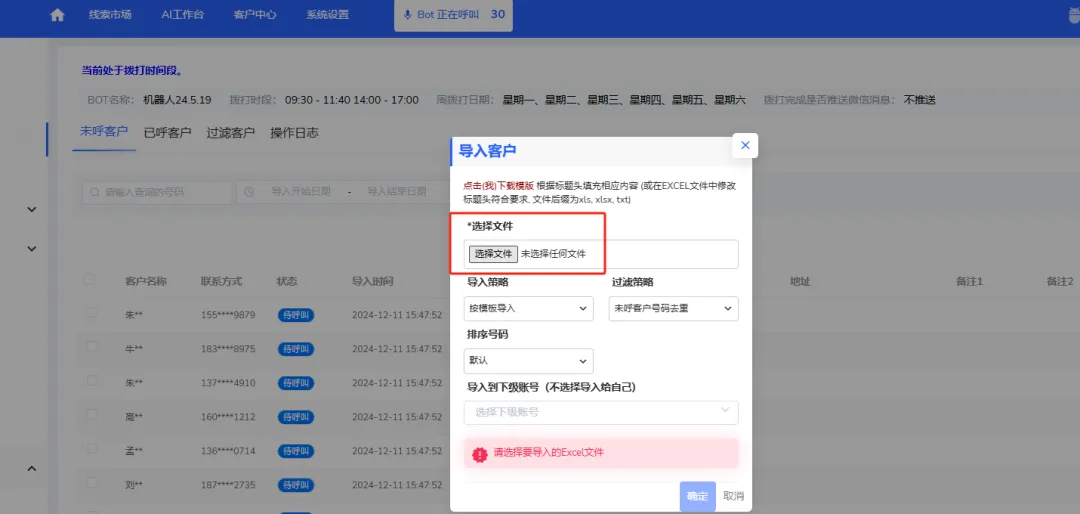Click the microphone icon beside Bot 正在呼叫
Screen dimensions: 1080x514
[408, 14]
